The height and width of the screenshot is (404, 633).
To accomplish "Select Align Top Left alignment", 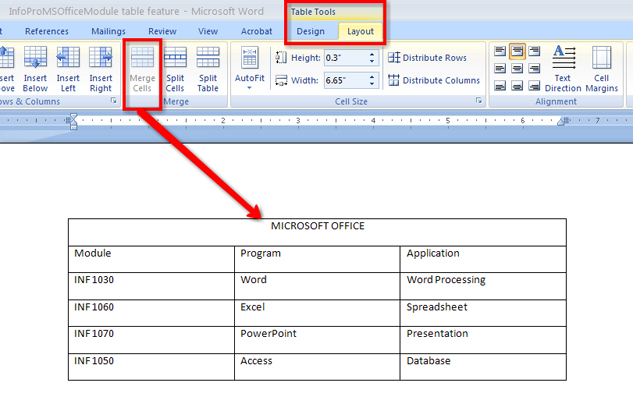I will point(500,51).
